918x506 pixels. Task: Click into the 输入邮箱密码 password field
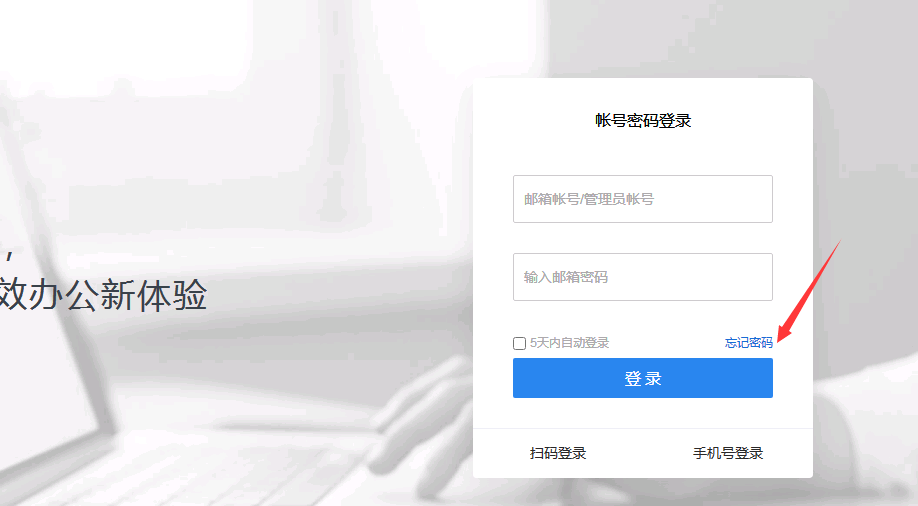(x=643, y=277)
